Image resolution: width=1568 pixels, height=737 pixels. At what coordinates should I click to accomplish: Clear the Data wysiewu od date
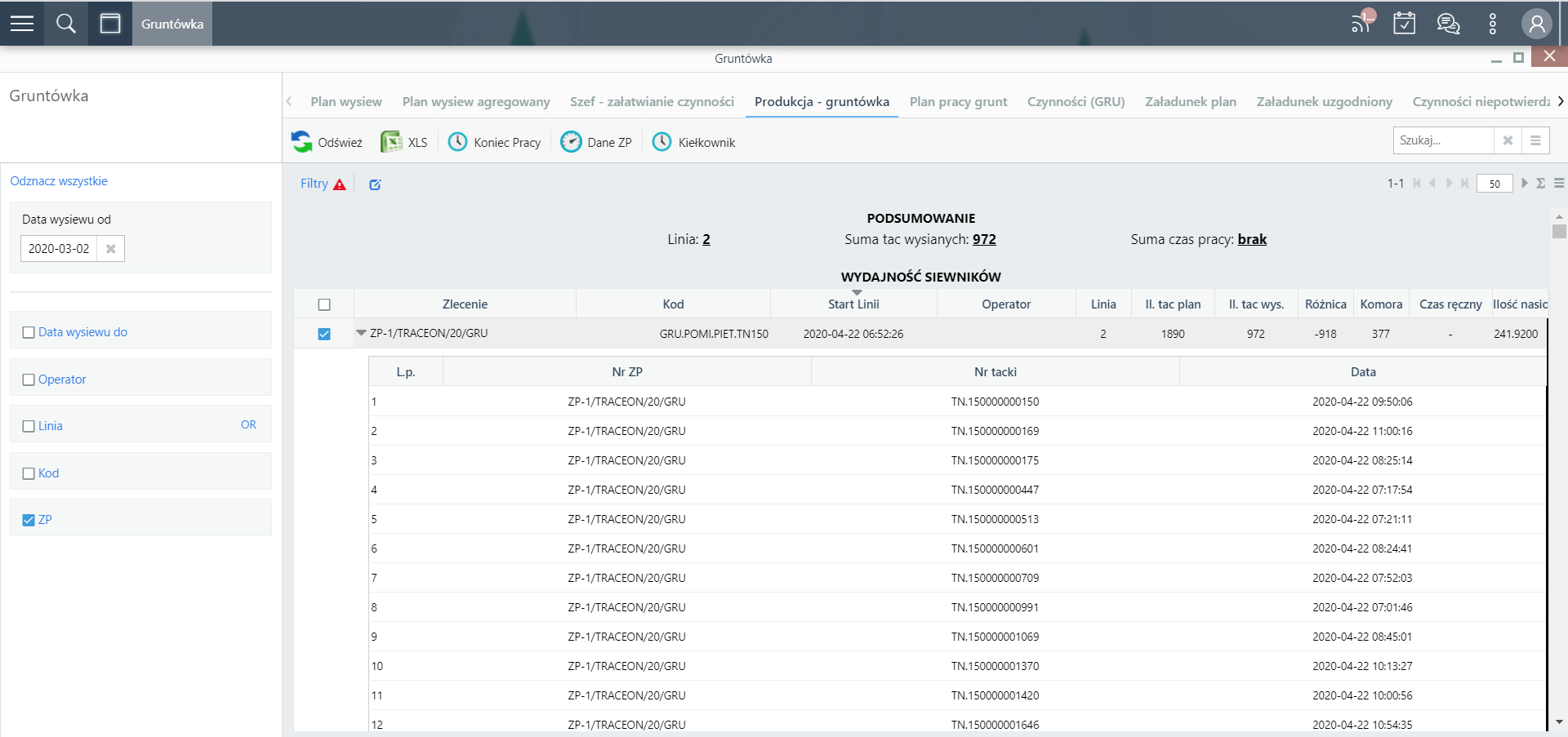[x=111, y=249]
